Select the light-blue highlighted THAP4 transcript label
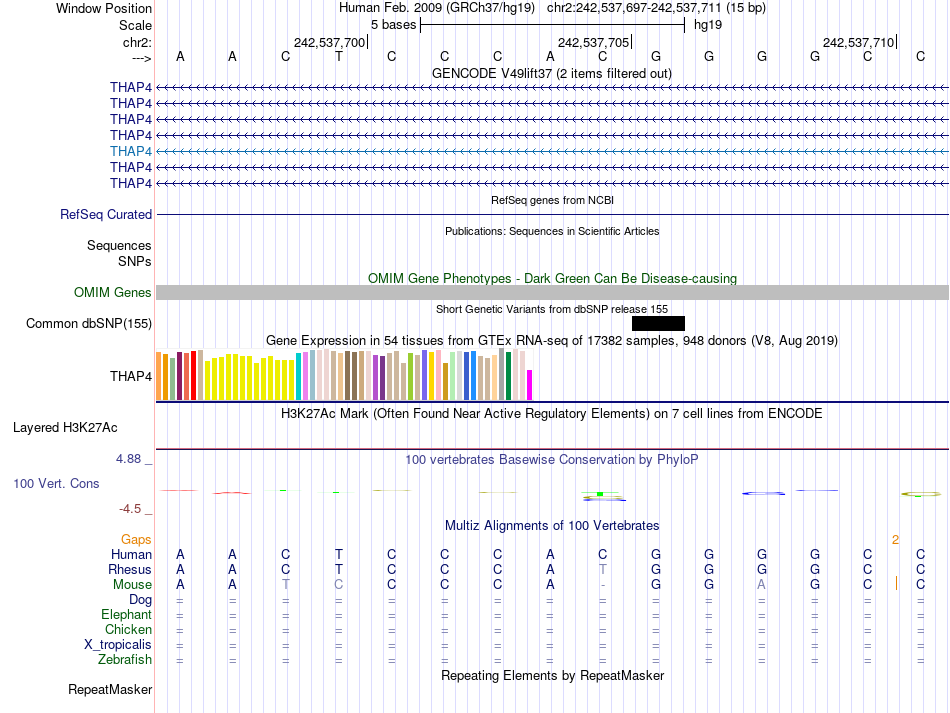The height and width of the screenshot is (713, 950). [131, 151]
